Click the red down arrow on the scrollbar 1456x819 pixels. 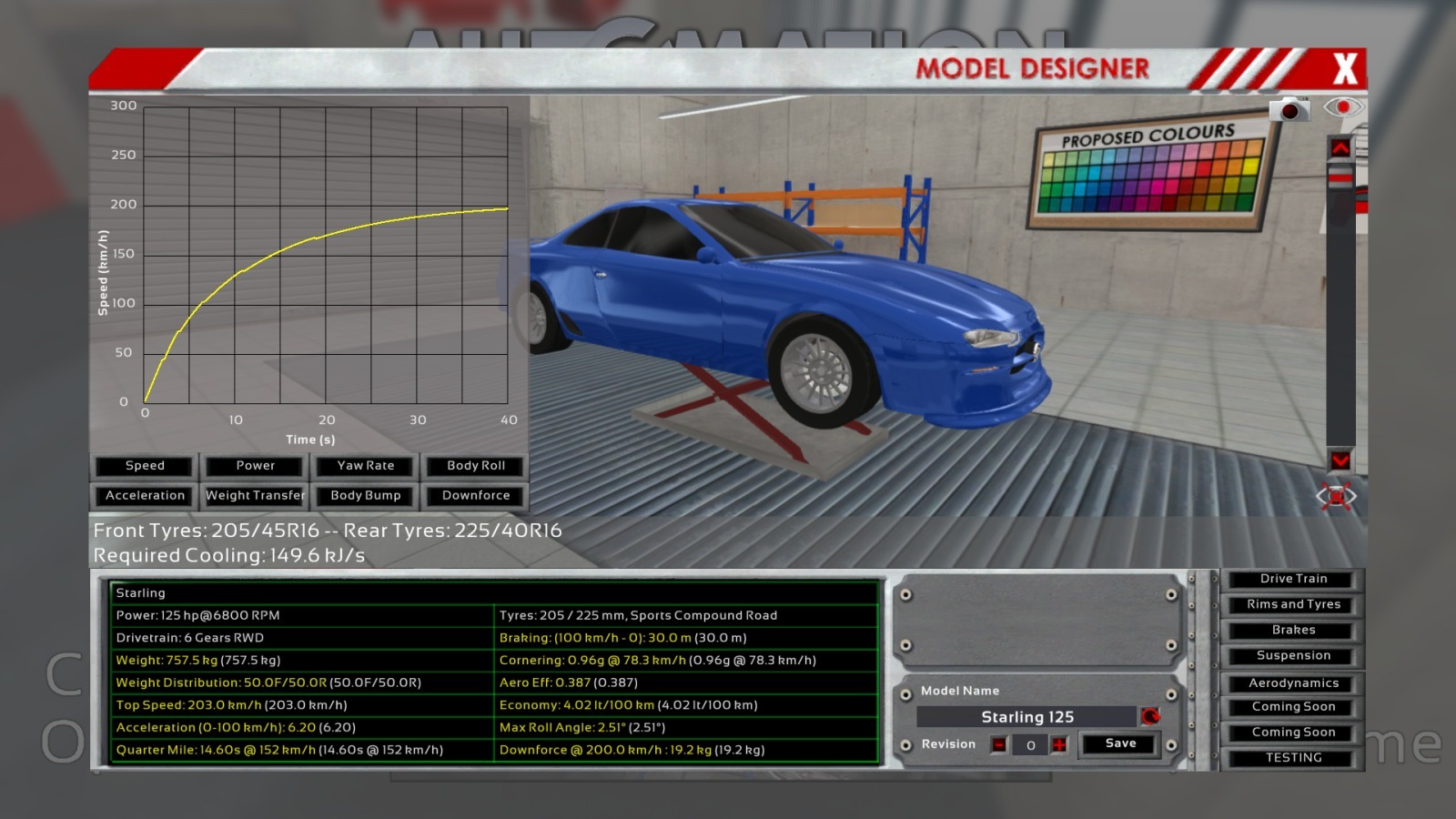click(x=1340, y=460)
